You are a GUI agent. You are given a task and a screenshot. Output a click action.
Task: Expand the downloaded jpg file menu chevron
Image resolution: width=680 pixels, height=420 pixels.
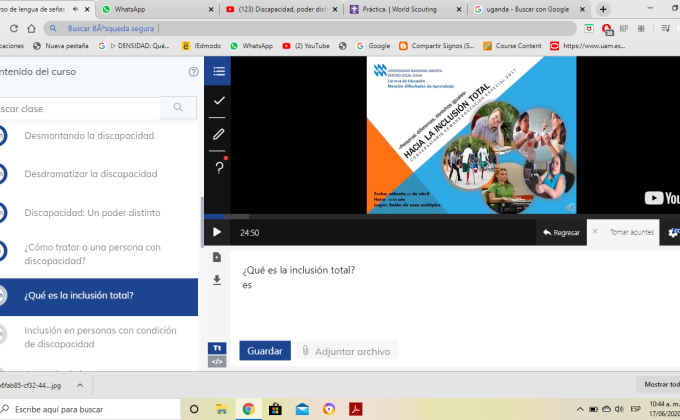80,385
